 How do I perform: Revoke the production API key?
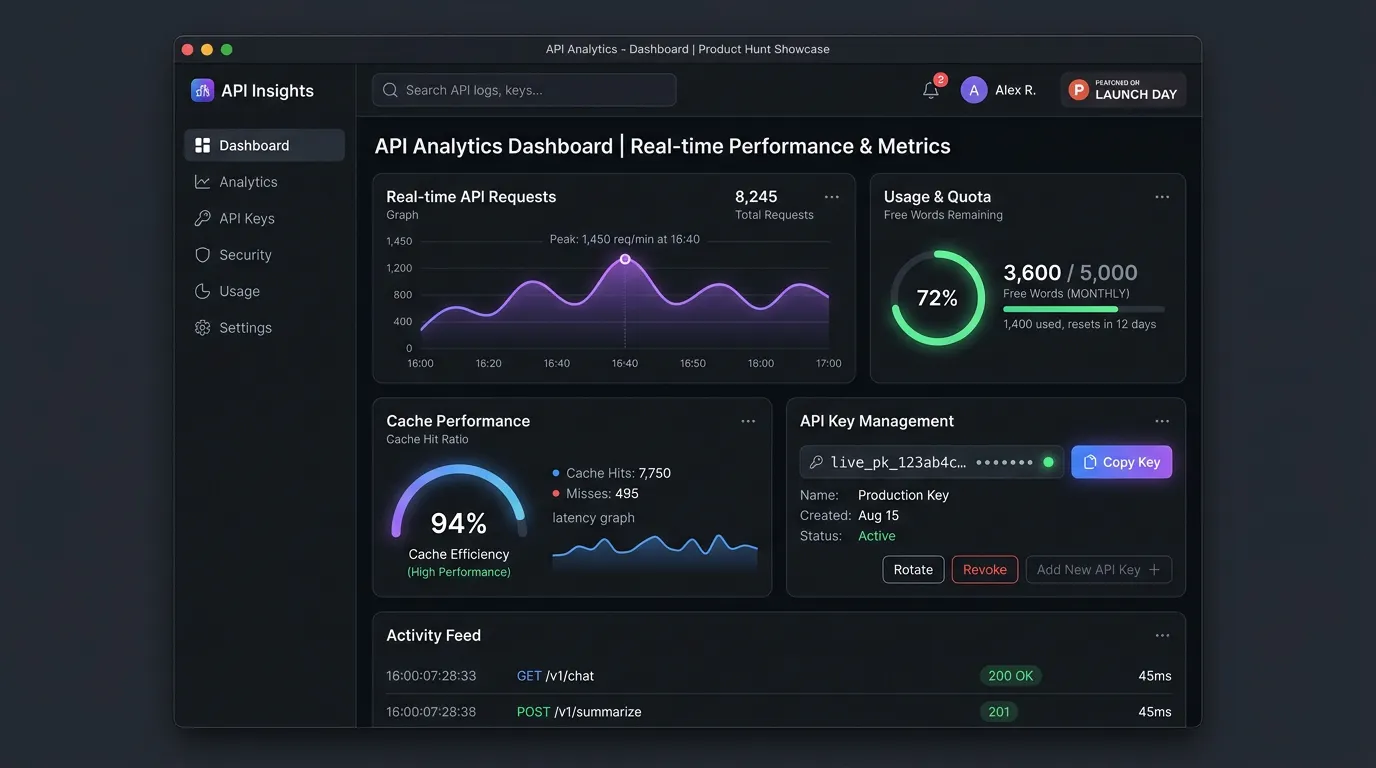click(985, 570)
